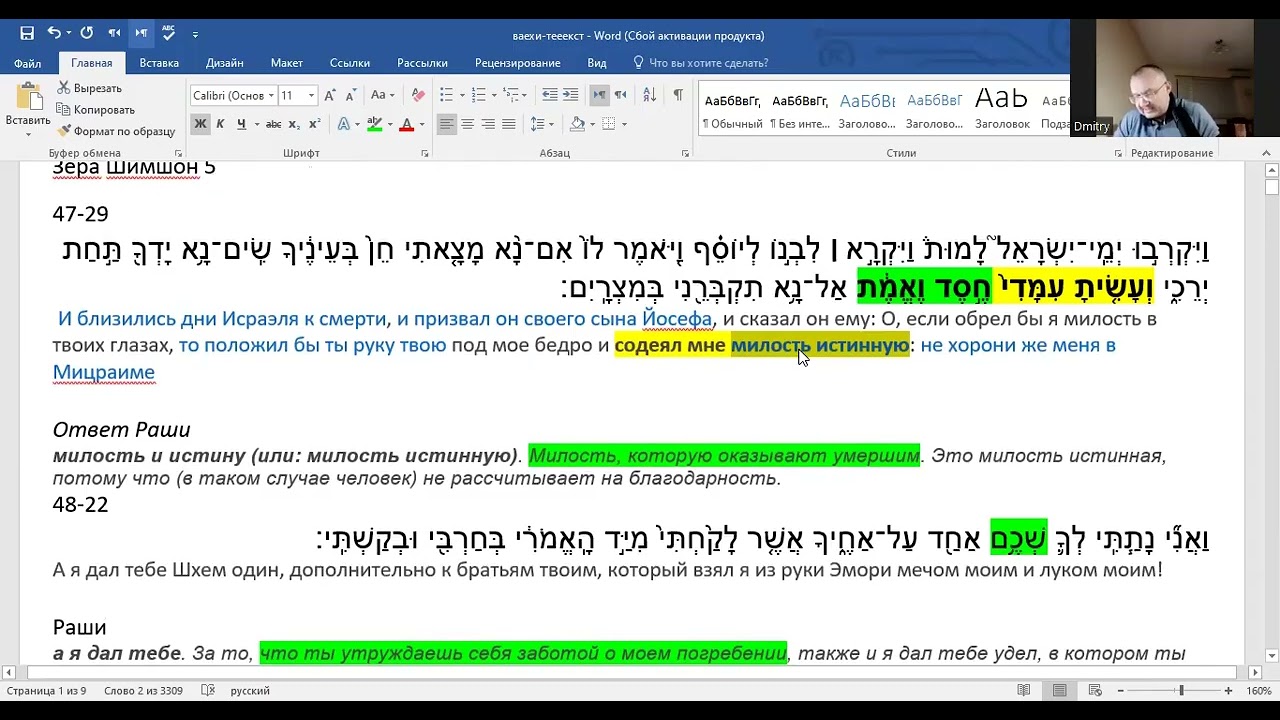Open the font color dropdown arrow

click(421, 124)
